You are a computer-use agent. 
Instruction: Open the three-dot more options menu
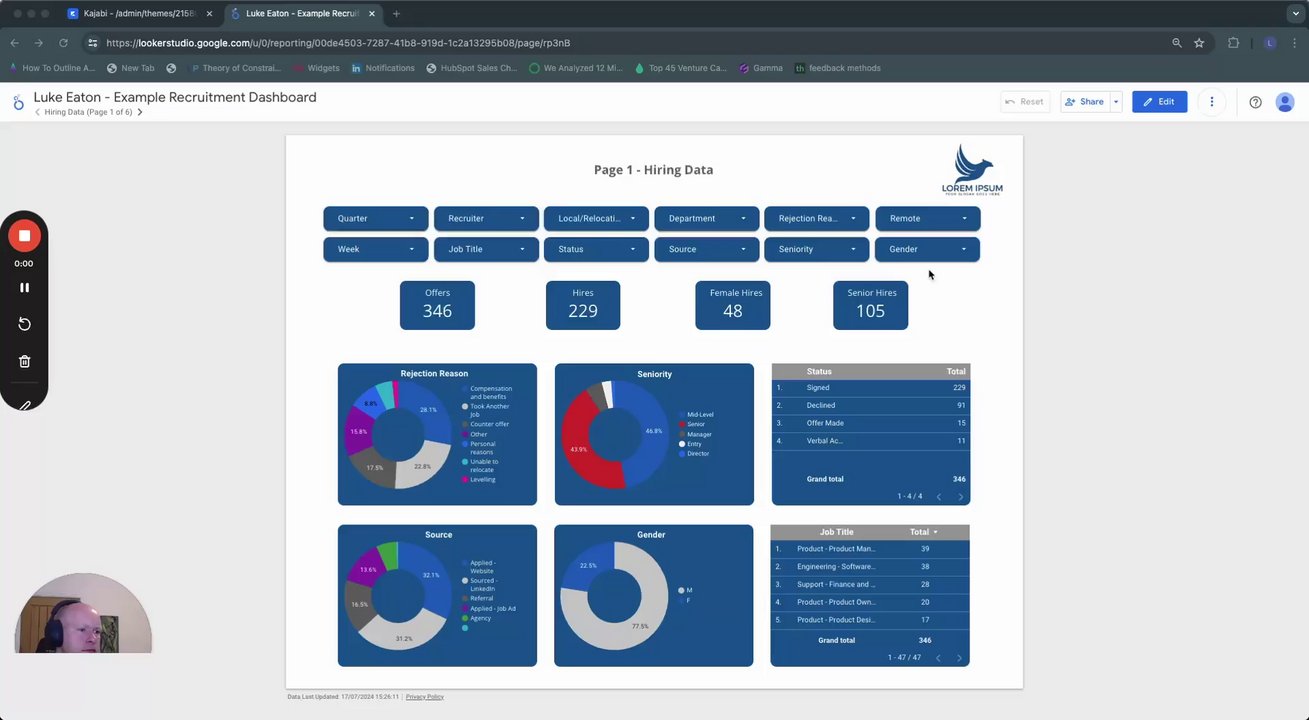pyautogui.click(x=1212, y=102)
